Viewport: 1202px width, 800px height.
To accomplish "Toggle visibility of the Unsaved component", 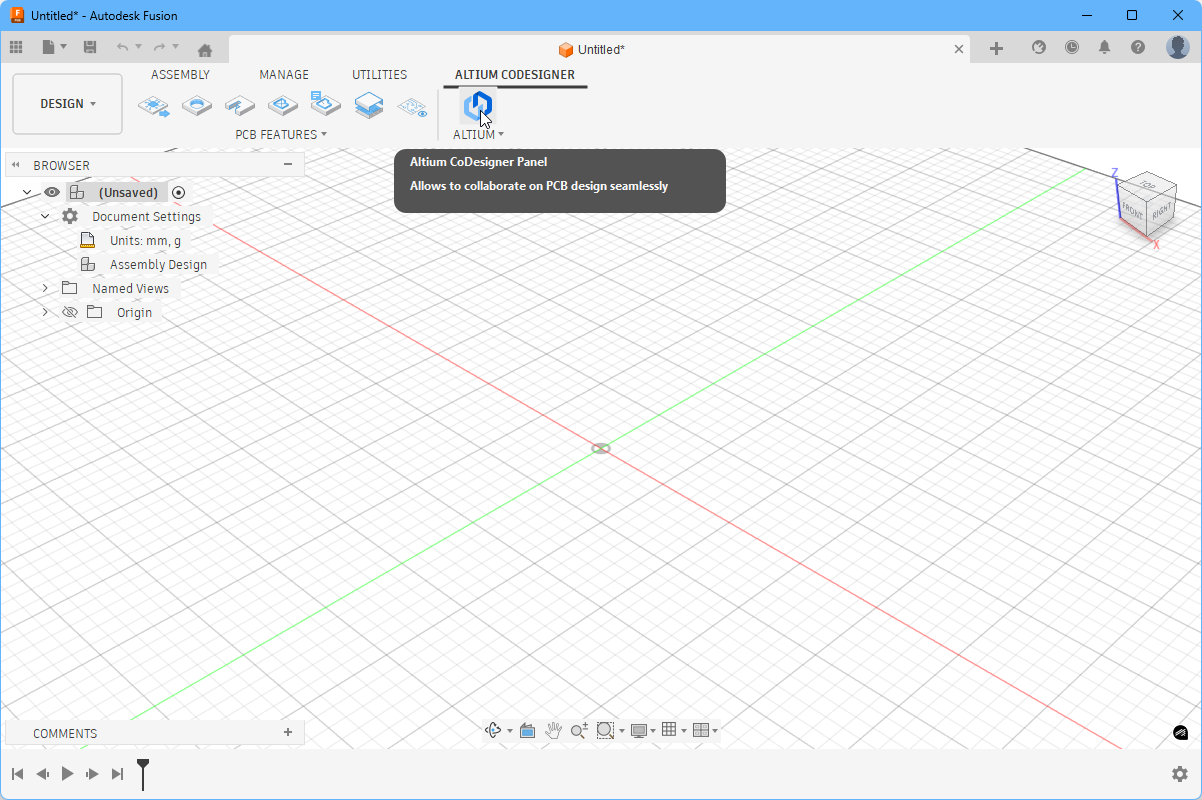I will click(51, 192).
